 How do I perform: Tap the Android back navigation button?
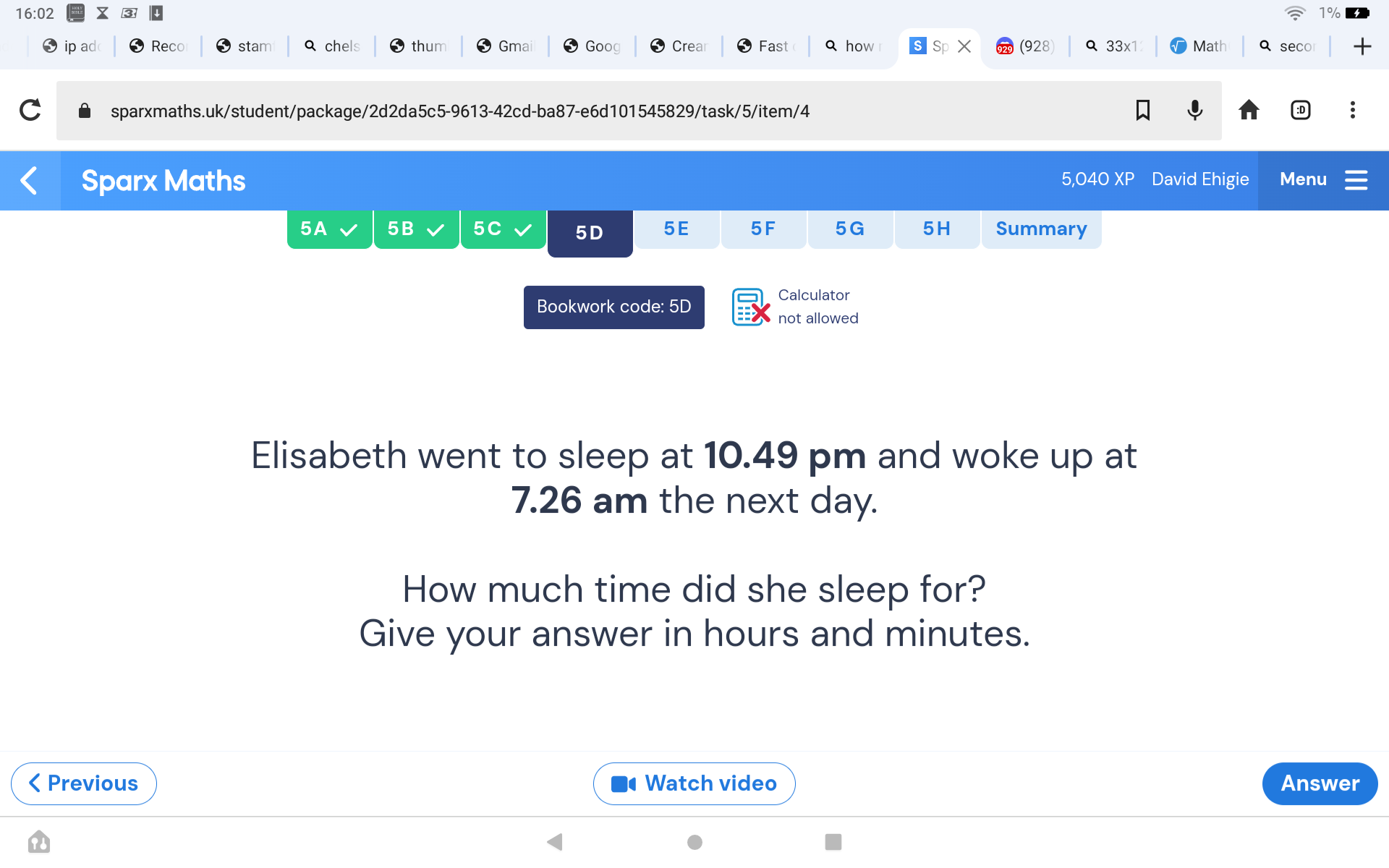click(x=555, y=842)
